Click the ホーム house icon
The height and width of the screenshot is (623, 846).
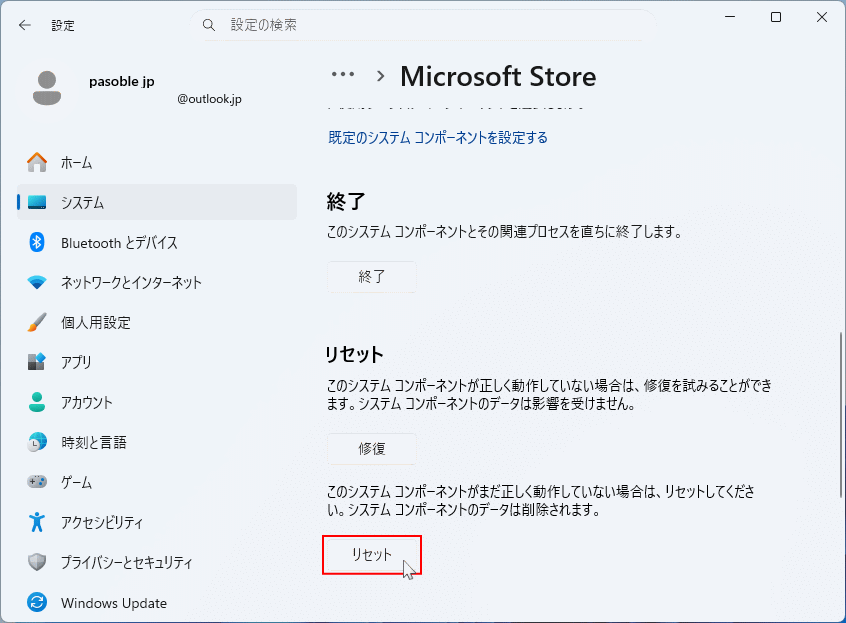37,162
